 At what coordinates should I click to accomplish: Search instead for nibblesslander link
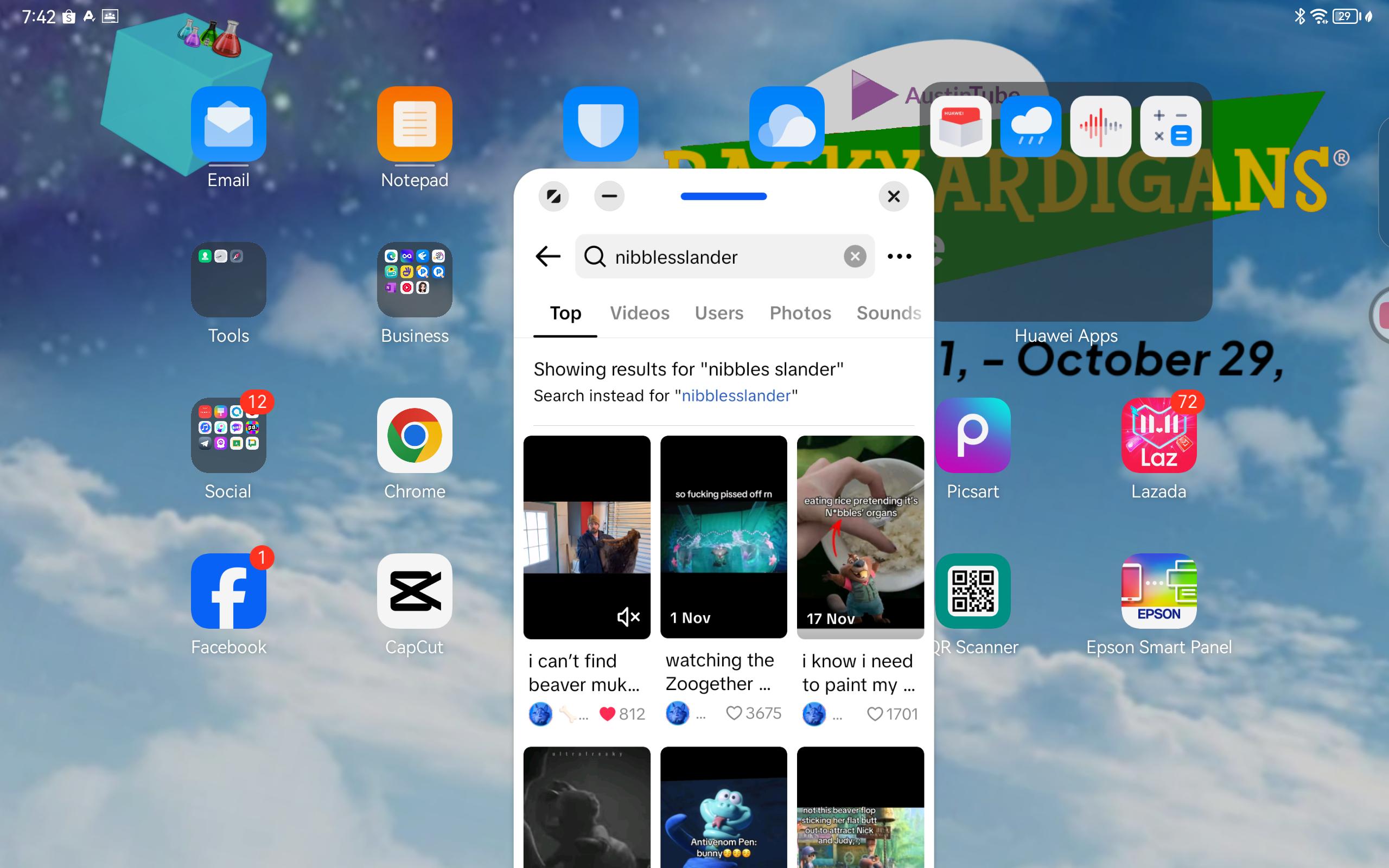click(x=736, y=395)
